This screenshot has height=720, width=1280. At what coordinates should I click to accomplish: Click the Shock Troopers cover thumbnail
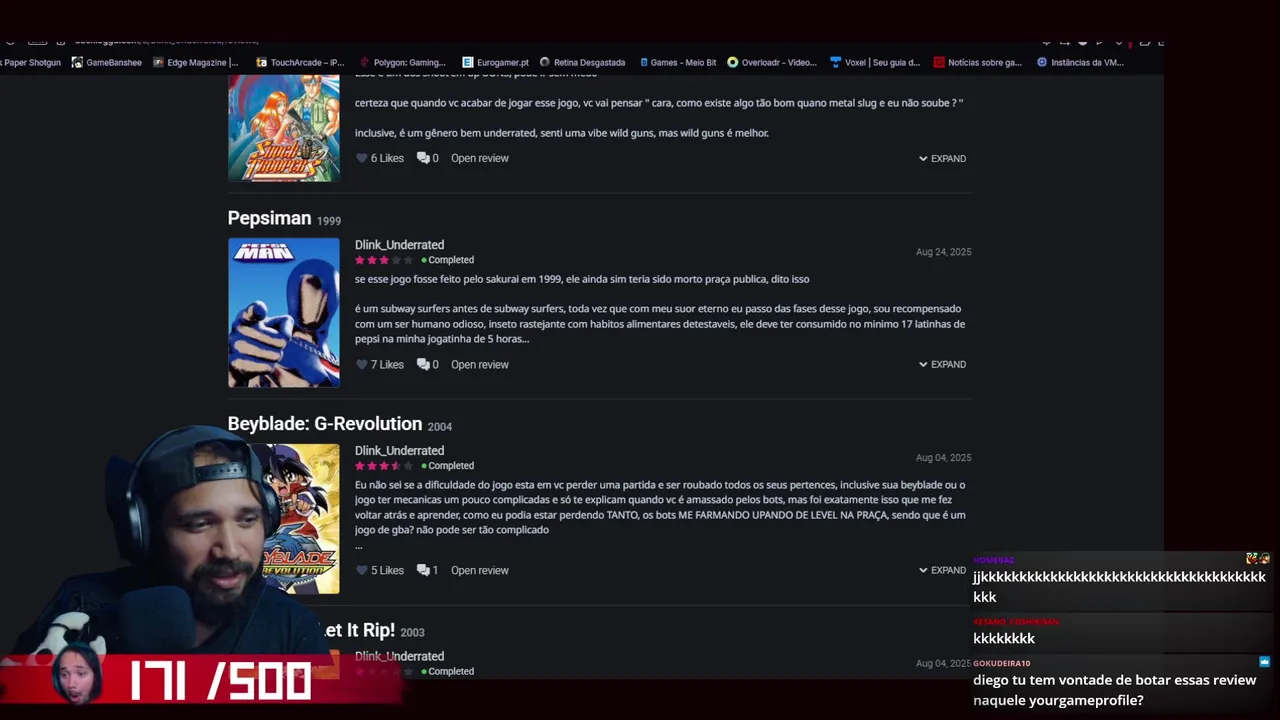(284, 128)
